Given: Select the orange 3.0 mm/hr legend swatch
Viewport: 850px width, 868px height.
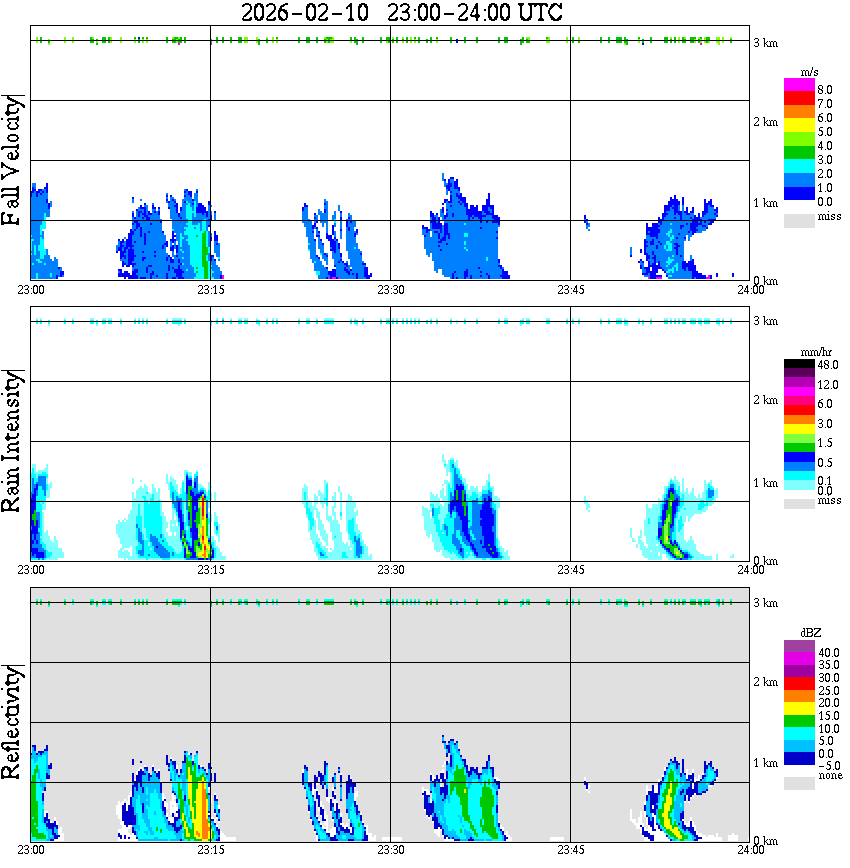Looking at the screenshot, I should pos(799,419).
